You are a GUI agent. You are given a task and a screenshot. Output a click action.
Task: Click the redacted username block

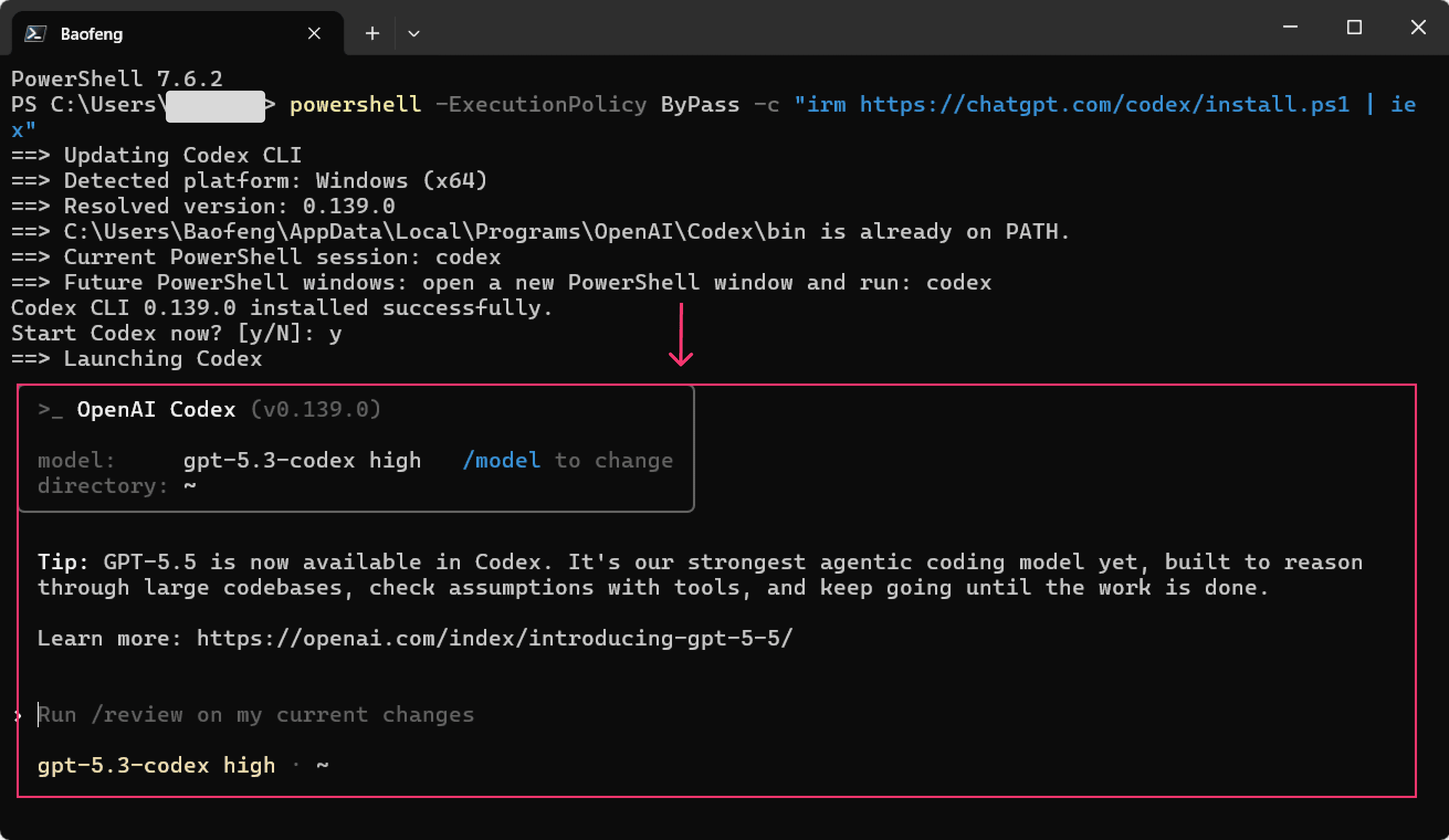tap(216, 106)
